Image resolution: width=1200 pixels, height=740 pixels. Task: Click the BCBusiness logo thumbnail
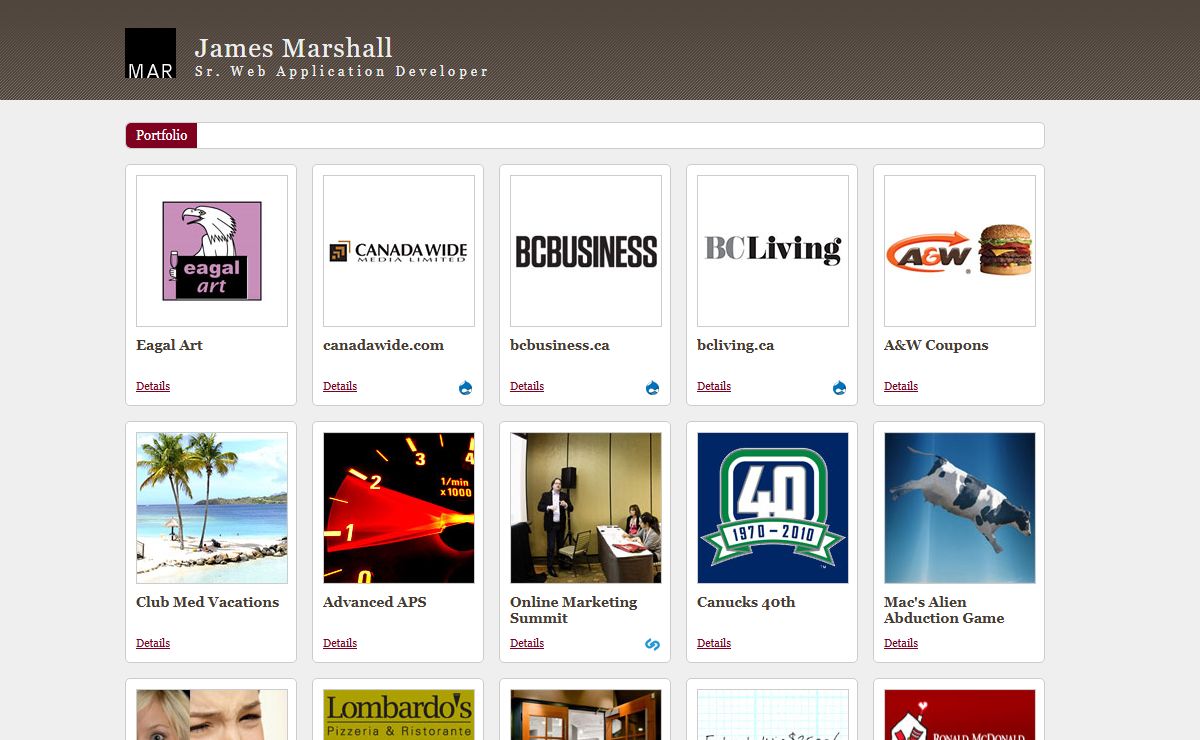586,251
